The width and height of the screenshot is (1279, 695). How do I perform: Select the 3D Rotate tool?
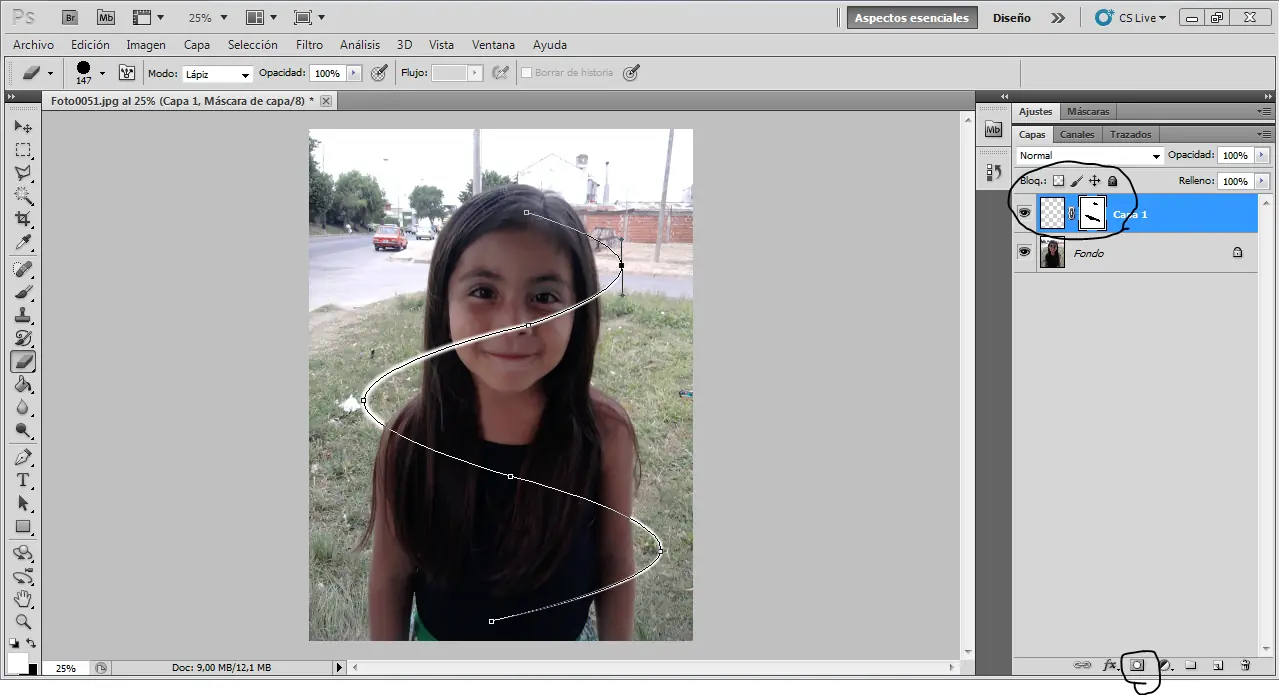(x=23, y=553)
